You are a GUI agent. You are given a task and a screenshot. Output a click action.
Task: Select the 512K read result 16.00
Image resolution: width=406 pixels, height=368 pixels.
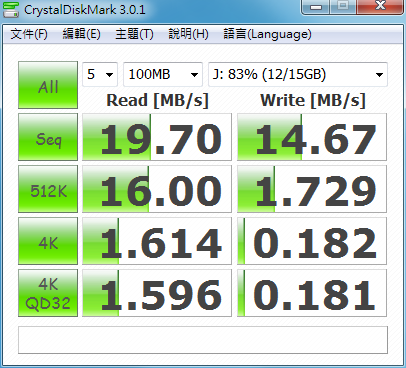pos(157,189)
